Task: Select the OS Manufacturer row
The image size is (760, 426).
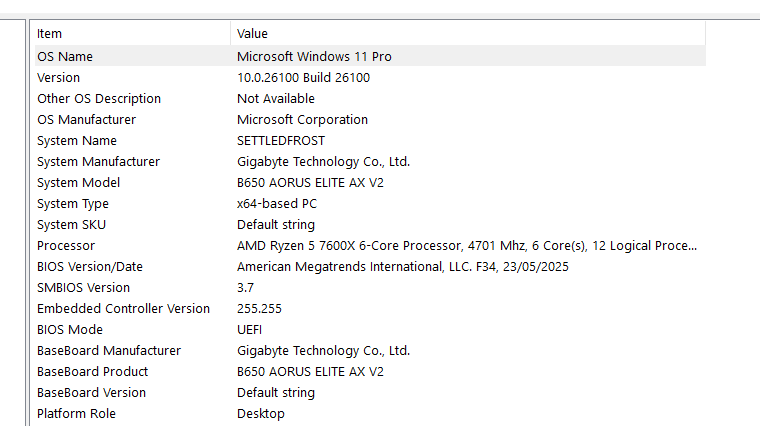Action: pyautogui.click(x=86, y=120)
